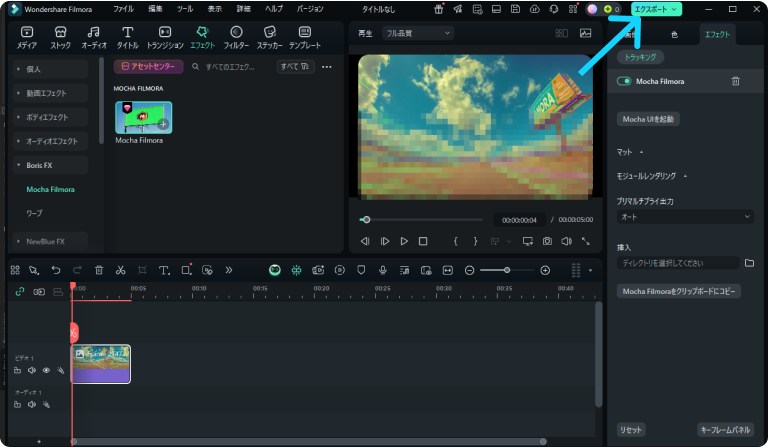Expand the オーディオエフェクト category
The width and height of the screenshot is (768, 447).
coord(50,141)
